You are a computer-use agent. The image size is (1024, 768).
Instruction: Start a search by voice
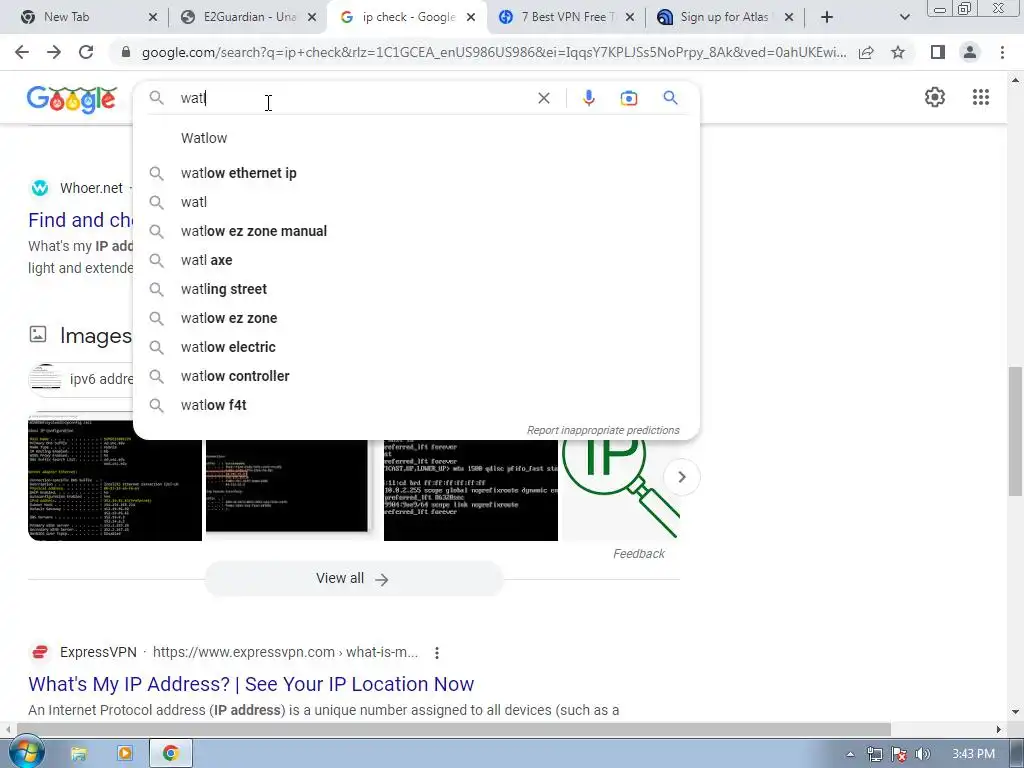(588, 98)
